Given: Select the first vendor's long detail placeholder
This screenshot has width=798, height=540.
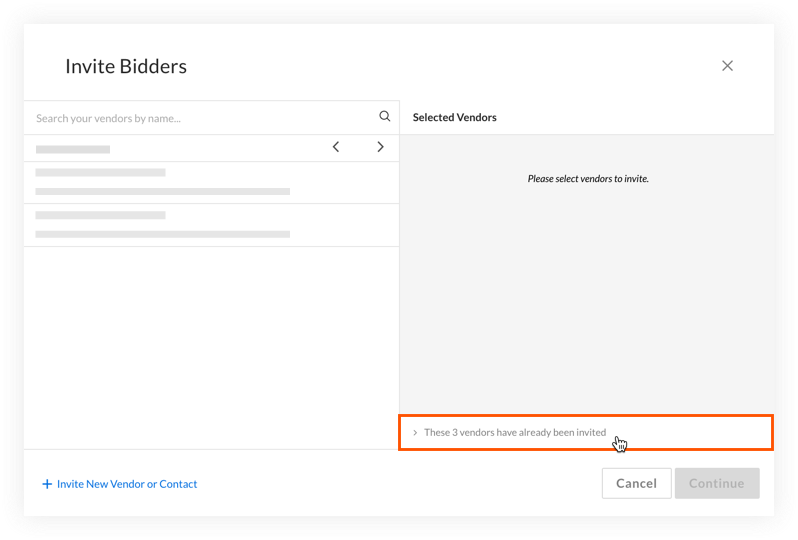Looking at the screenshot, I should [162, 191].
